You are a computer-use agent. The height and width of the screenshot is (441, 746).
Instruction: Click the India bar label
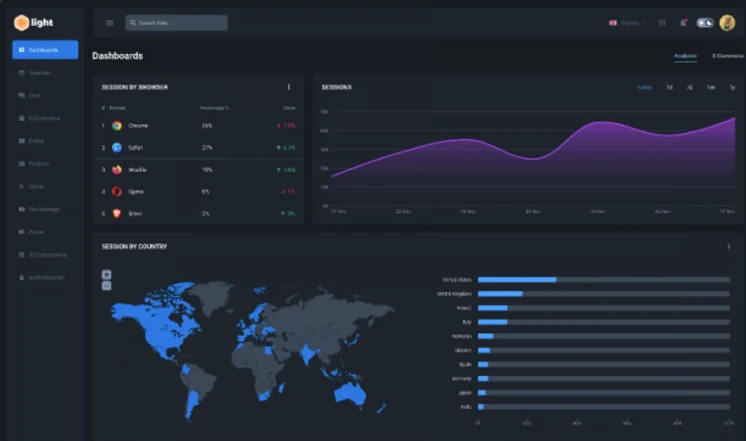(x=466, y=407)
